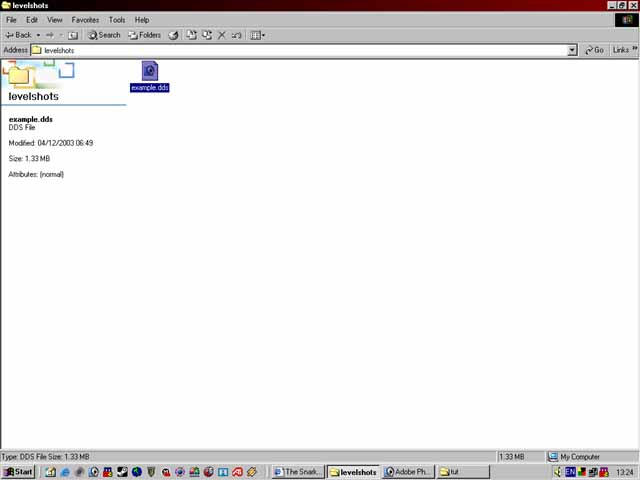Image resolution: width=640 pixels, height=480 pixels.
Task: Click the Copy To toolbar icon
Action: [207, 35]
